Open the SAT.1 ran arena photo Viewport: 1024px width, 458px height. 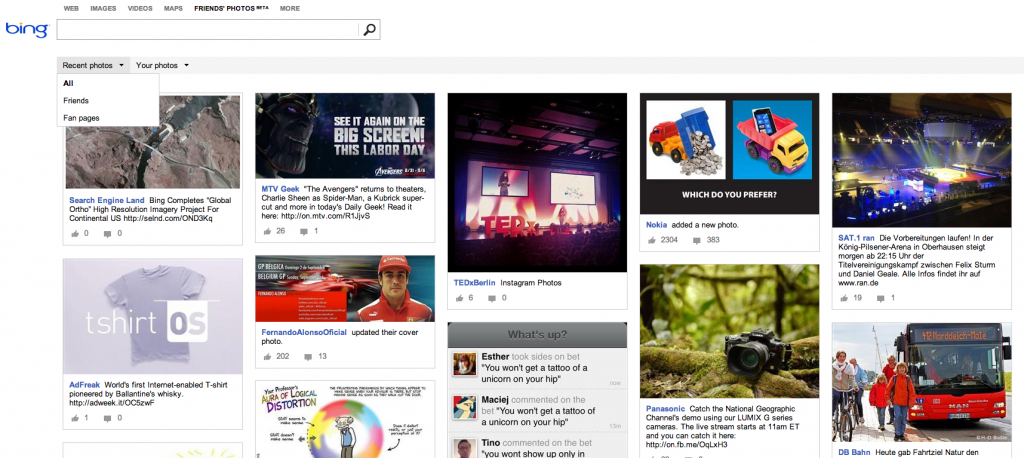[921, 160]
